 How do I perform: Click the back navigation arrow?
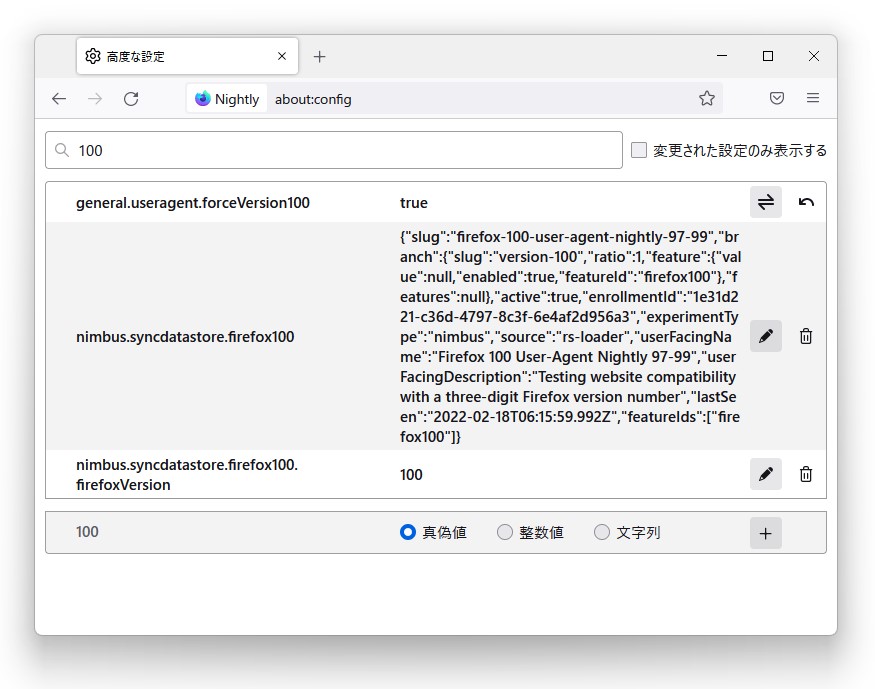tap(59, 98)
